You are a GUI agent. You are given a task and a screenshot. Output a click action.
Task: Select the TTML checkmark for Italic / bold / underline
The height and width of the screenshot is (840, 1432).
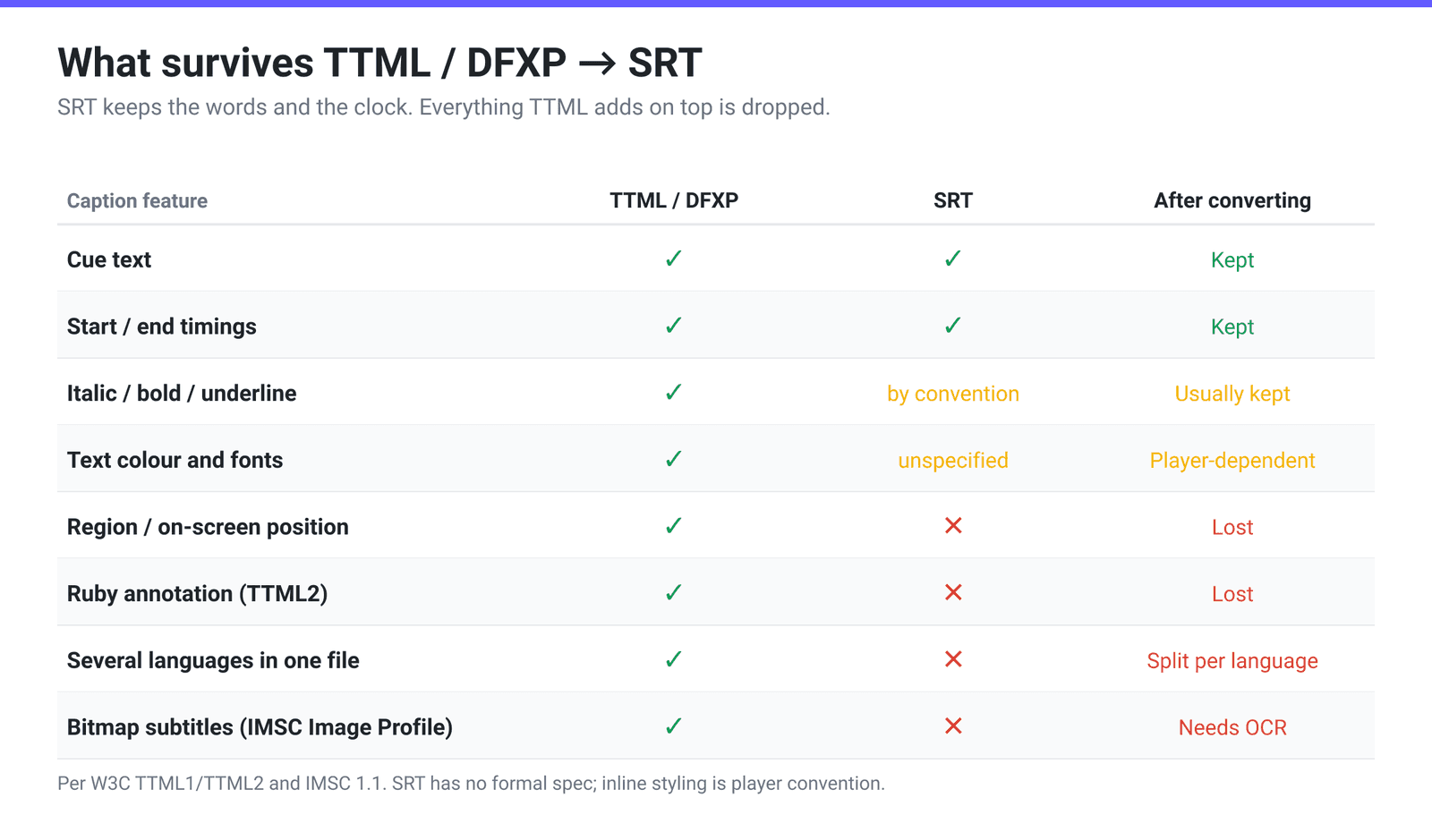[674, 392]
